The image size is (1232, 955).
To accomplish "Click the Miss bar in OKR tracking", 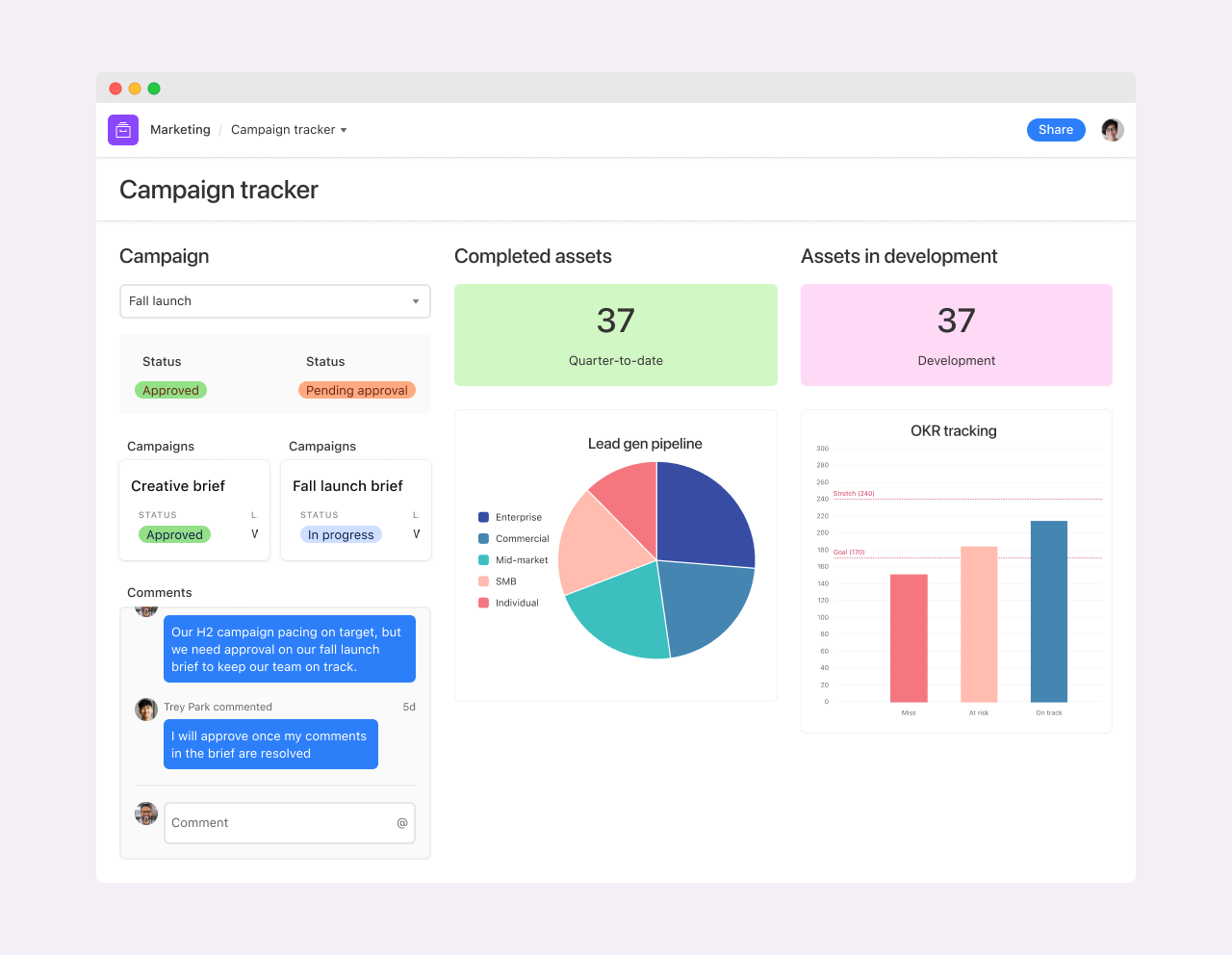I will pyautogui.click(x=909, y=638).
